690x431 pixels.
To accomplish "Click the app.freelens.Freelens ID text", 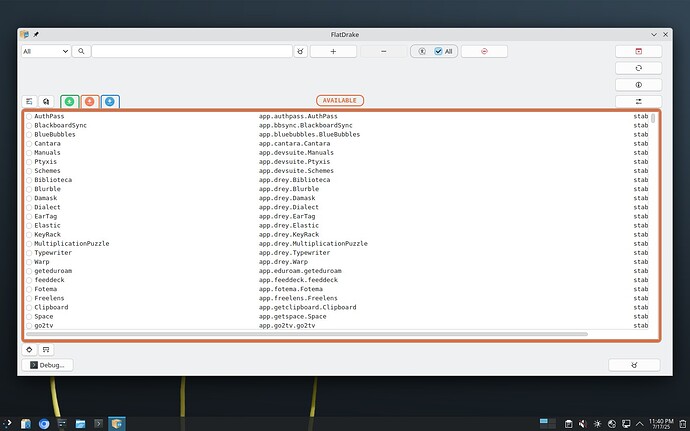I will point(298,298).
